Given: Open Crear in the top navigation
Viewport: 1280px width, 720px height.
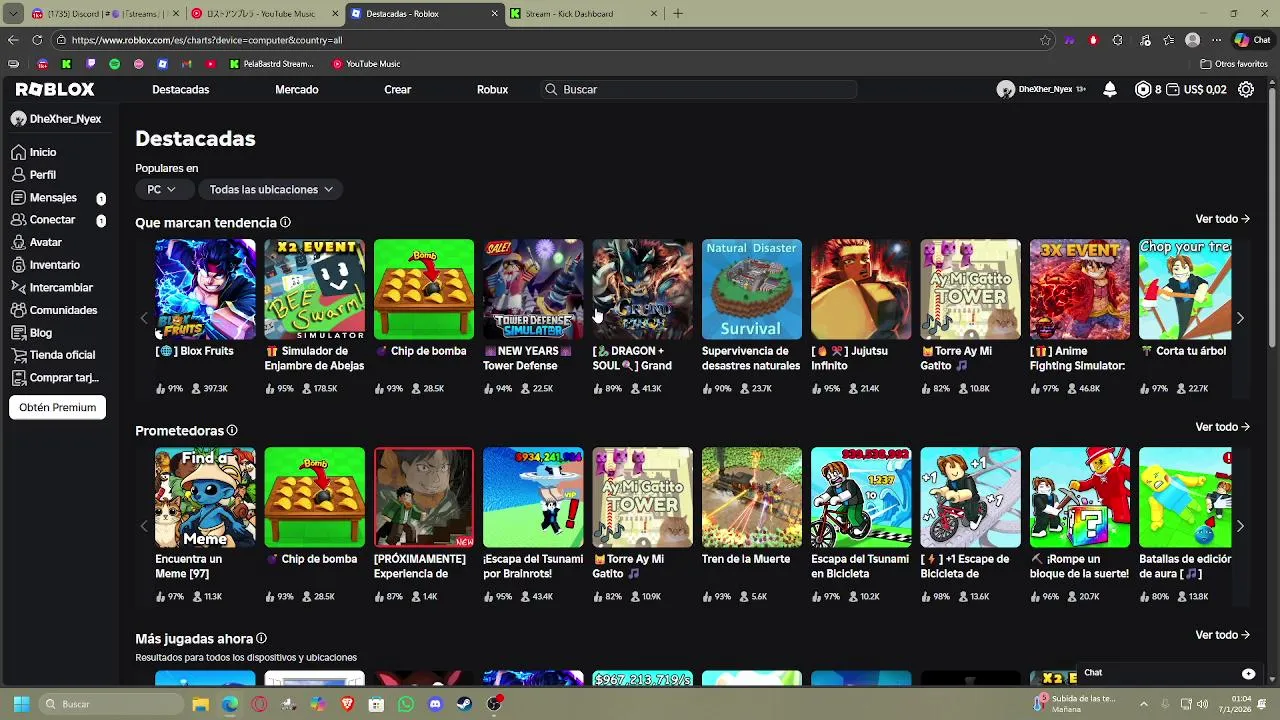Looking at the screenshot, I should (x=398, y=90).
